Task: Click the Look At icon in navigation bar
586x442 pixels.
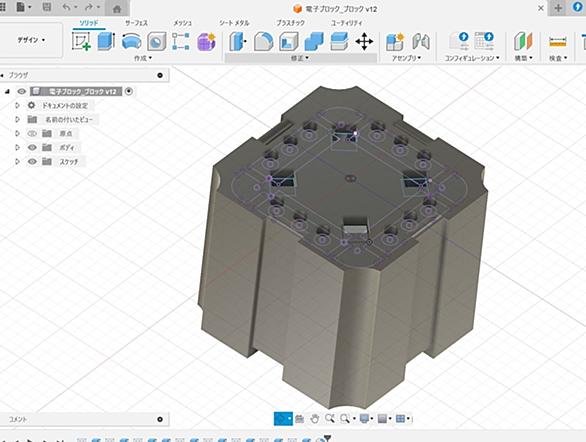Action: click(x=299, y=419)
